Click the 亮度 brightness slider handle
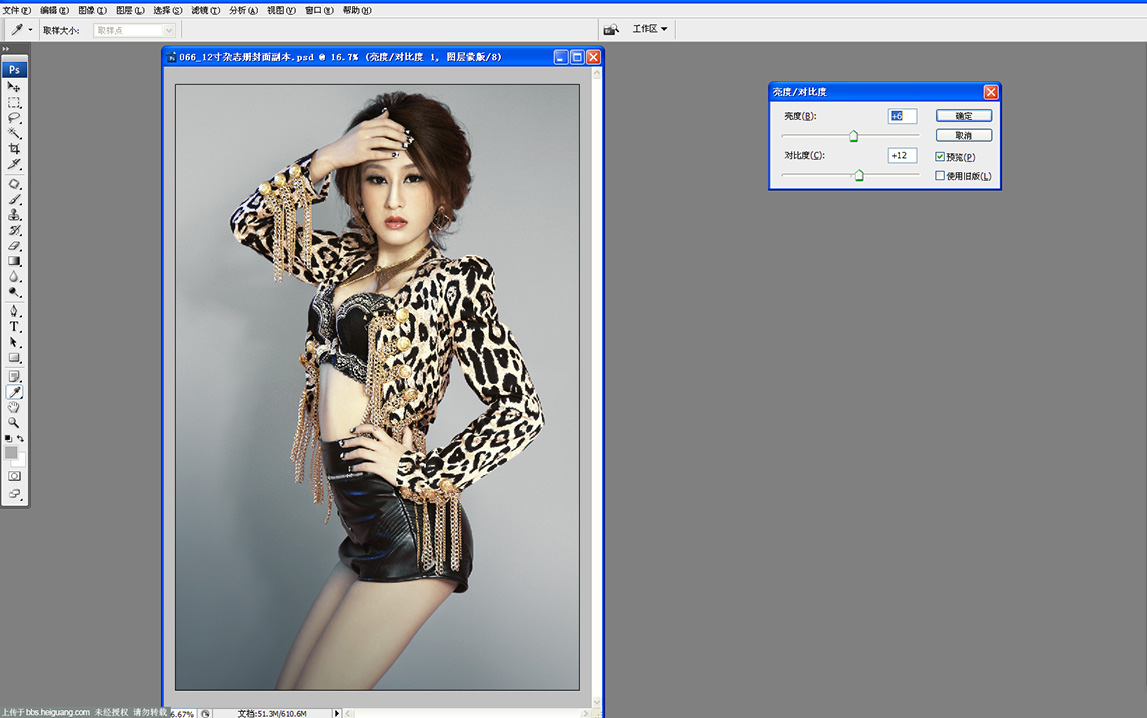The image size is (1147, 718). 853,136
